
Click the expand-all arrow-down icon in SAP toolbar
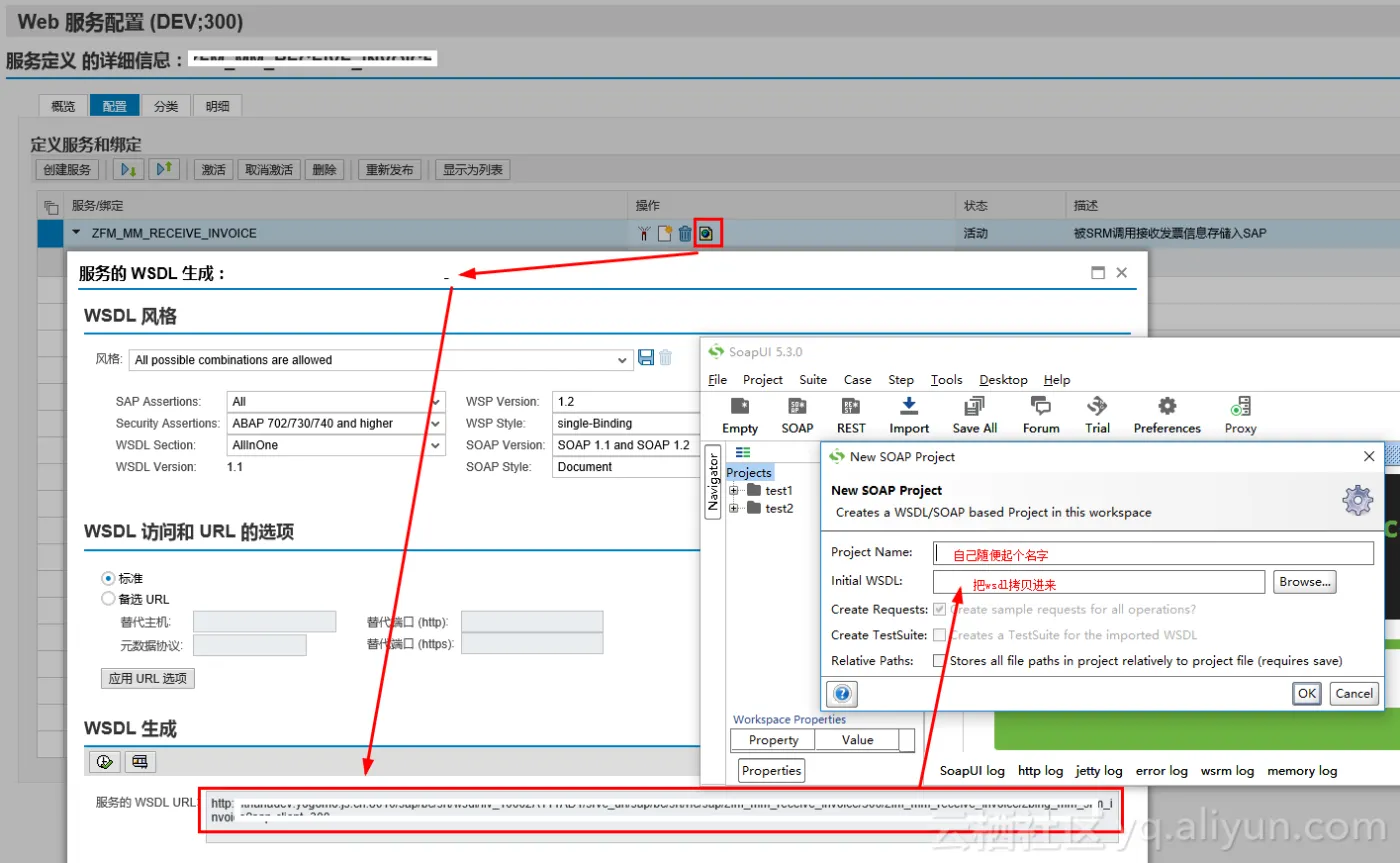tap(128, 169)
